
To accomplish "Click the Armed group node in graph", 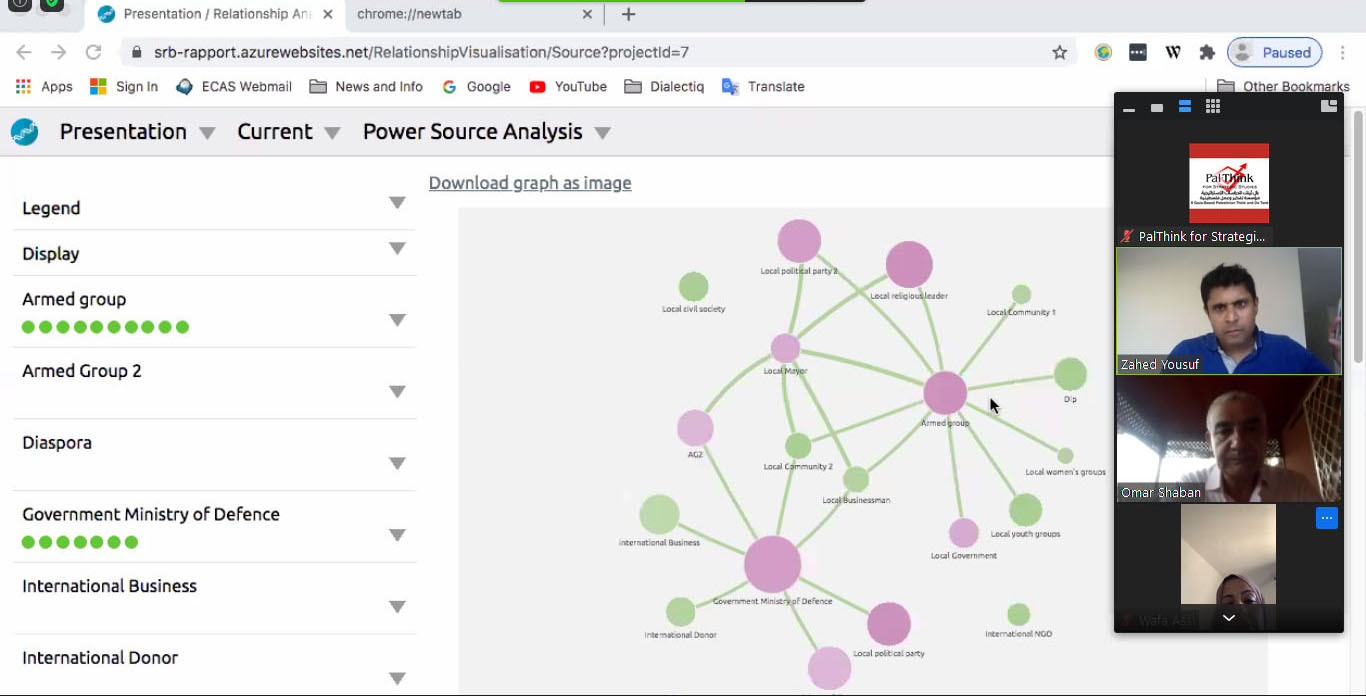I will 944,393.
